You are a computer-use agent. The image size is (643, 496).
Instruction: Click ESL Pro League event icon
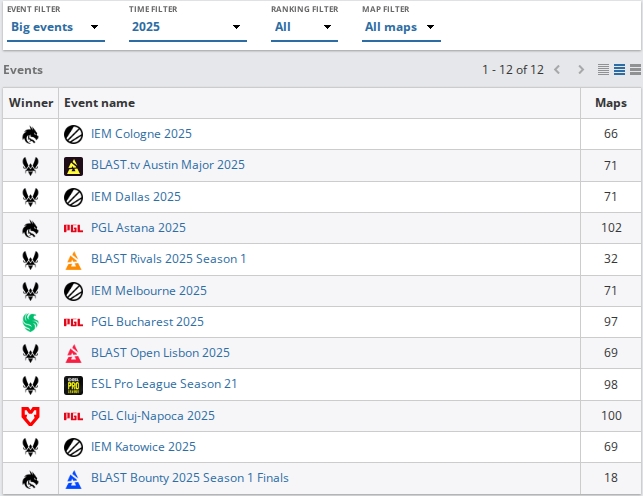coord(73,385)
